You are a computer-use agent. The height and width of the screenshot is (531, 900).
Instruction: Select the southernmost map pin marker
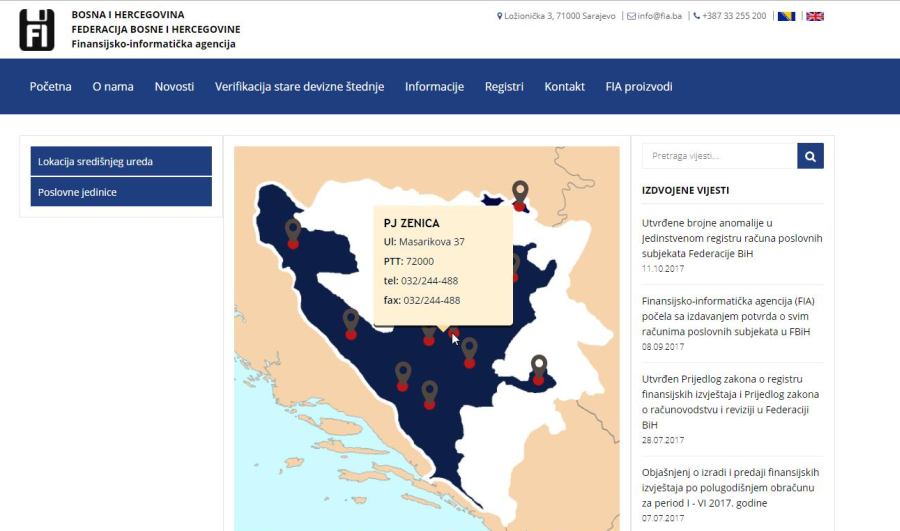pos(429,393)
